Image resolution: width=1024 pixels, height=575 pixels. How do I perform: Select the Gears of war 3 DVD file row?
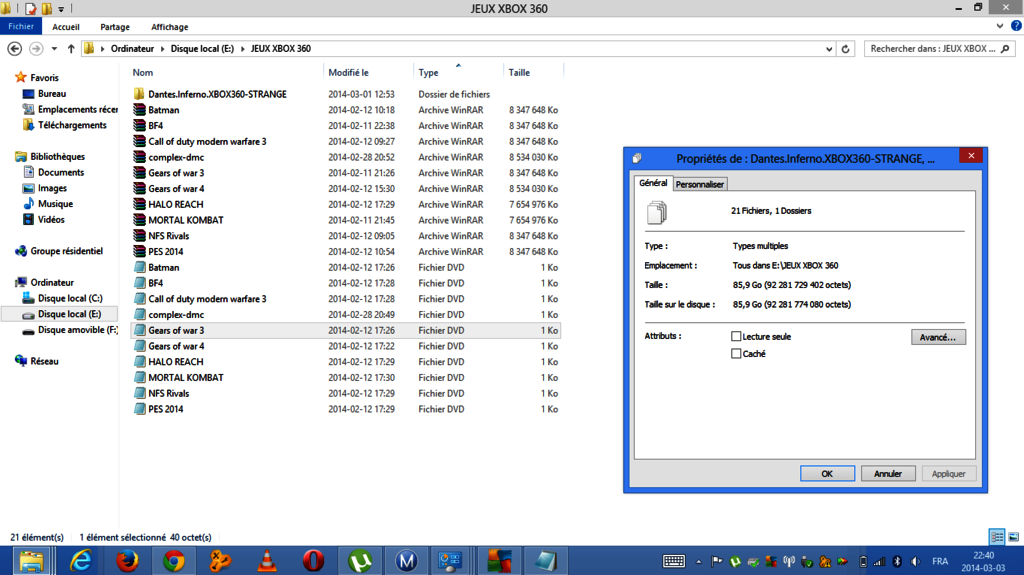346,331
